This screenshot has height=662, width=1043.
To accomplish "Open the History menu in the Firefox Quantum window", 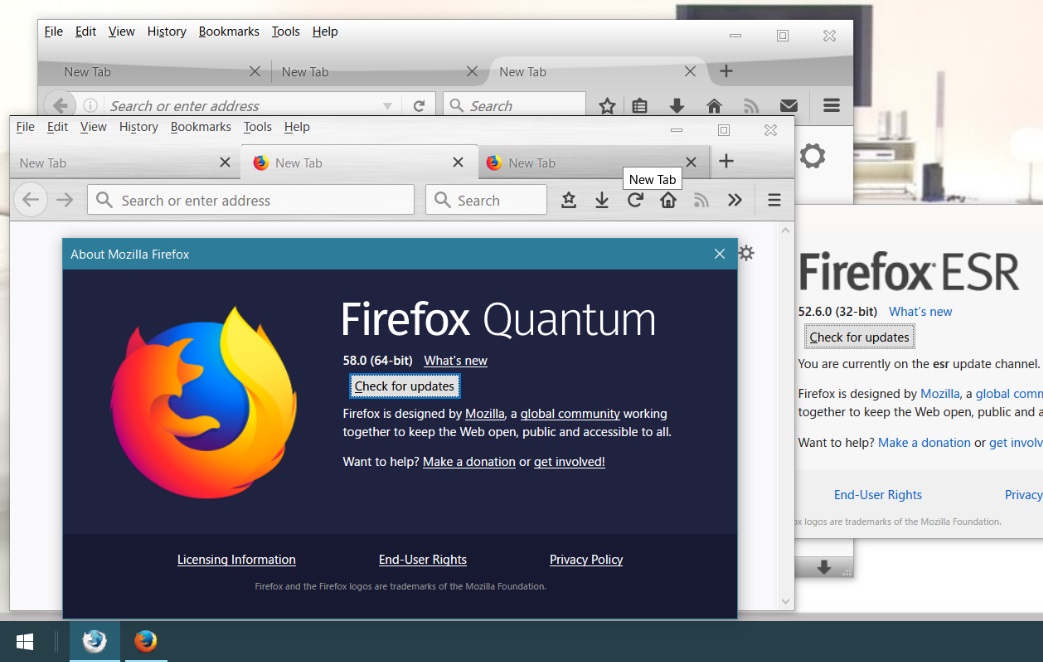I will 138,126.
